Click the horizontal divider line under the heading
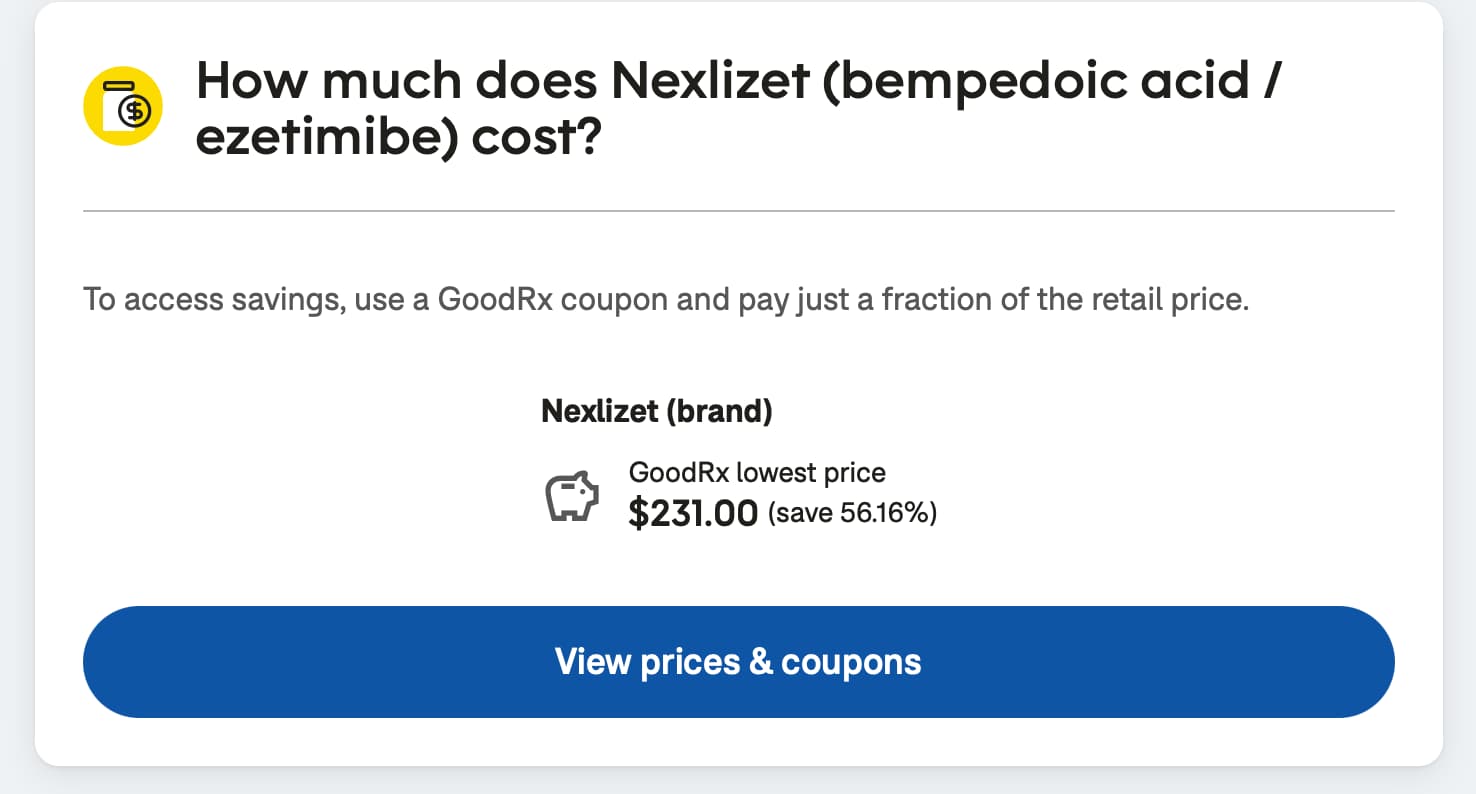This screenshot has width=1476, height=794. pos(738,211)
